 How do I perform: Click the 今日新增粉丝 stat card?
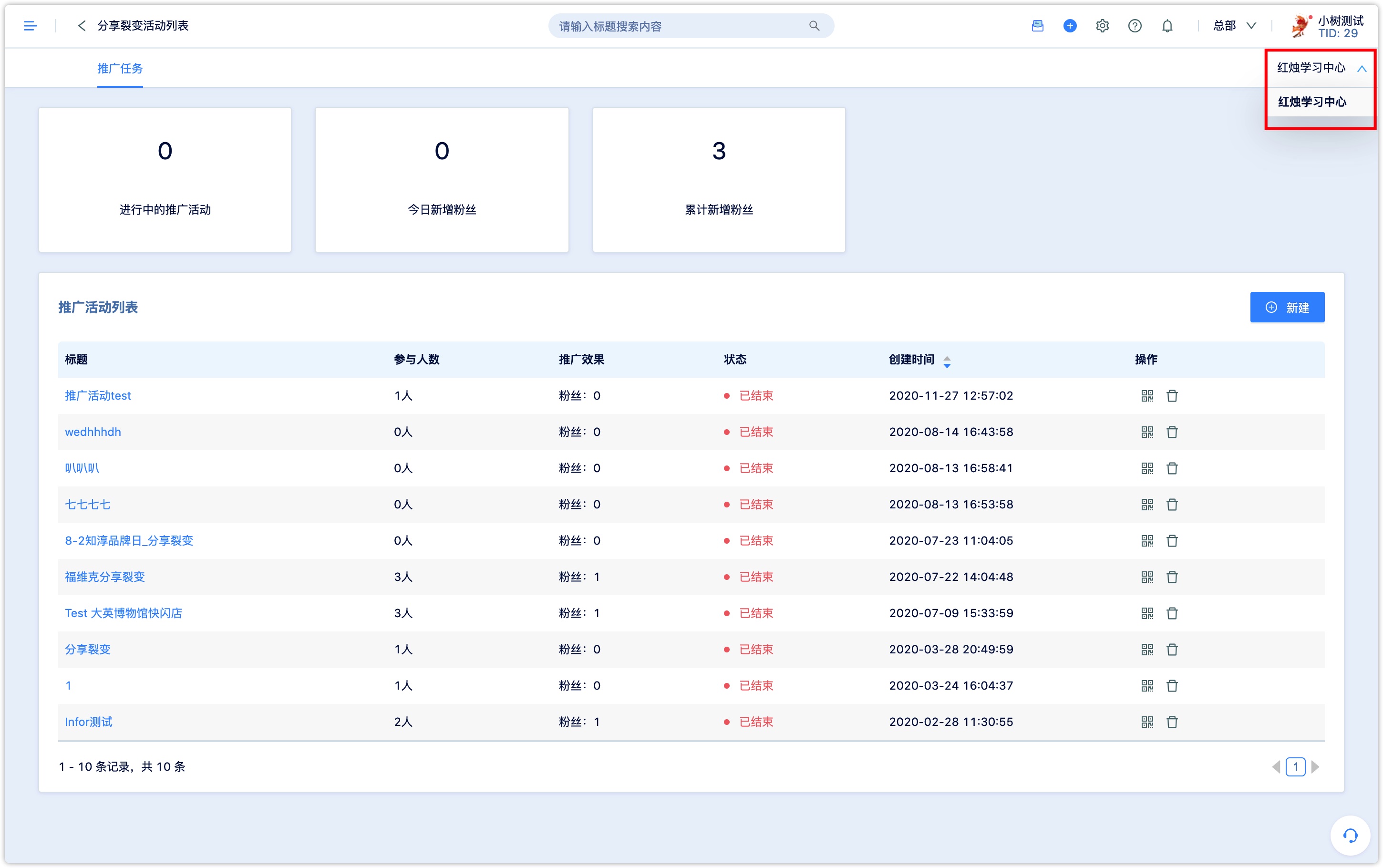(442, 180)
